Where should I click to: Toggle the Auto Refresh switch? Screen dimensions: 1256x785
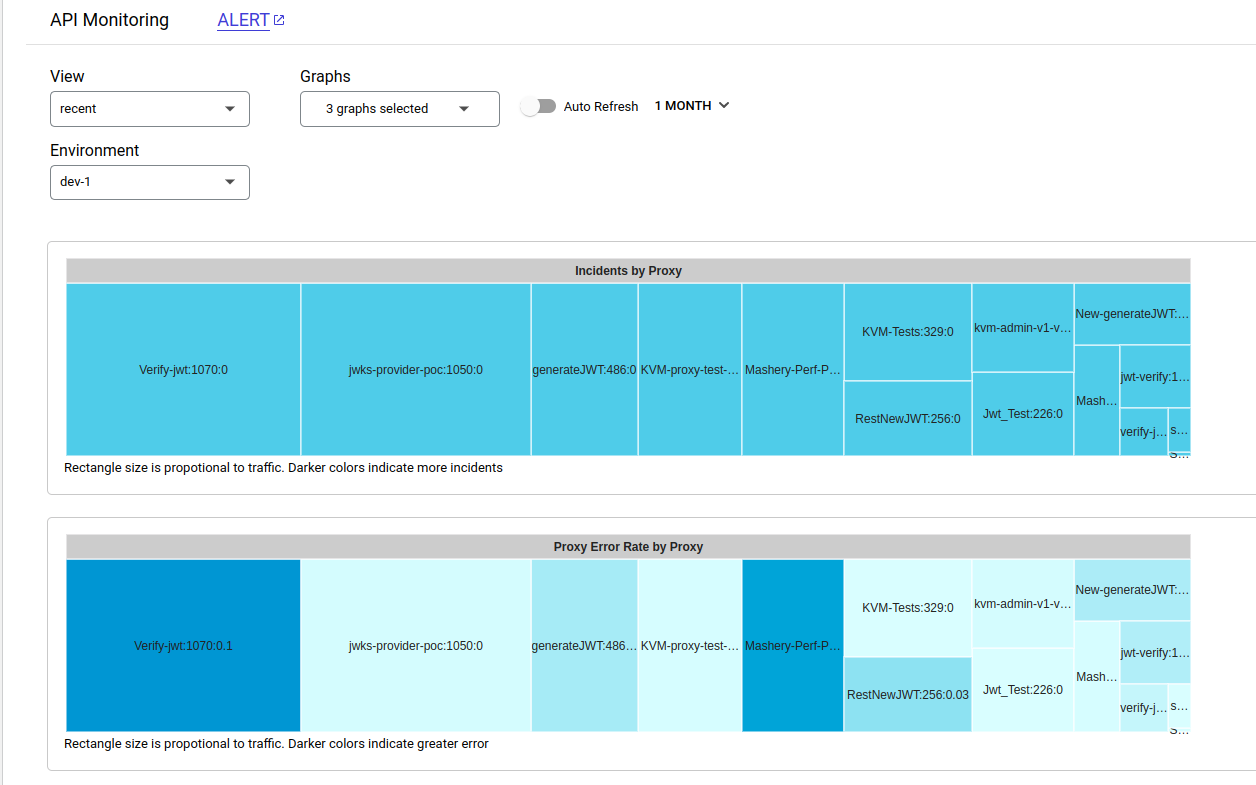tap(538, 106)
